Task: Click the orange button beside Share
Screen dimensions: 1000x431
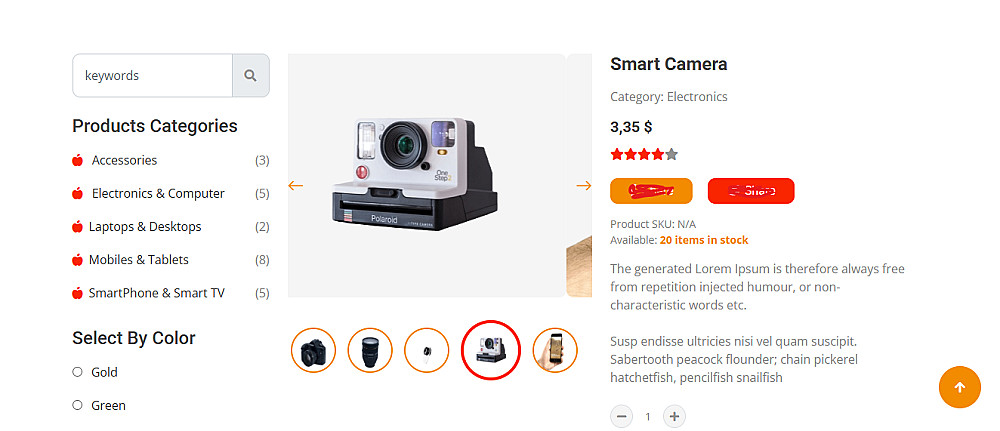Action: [651, 191]
